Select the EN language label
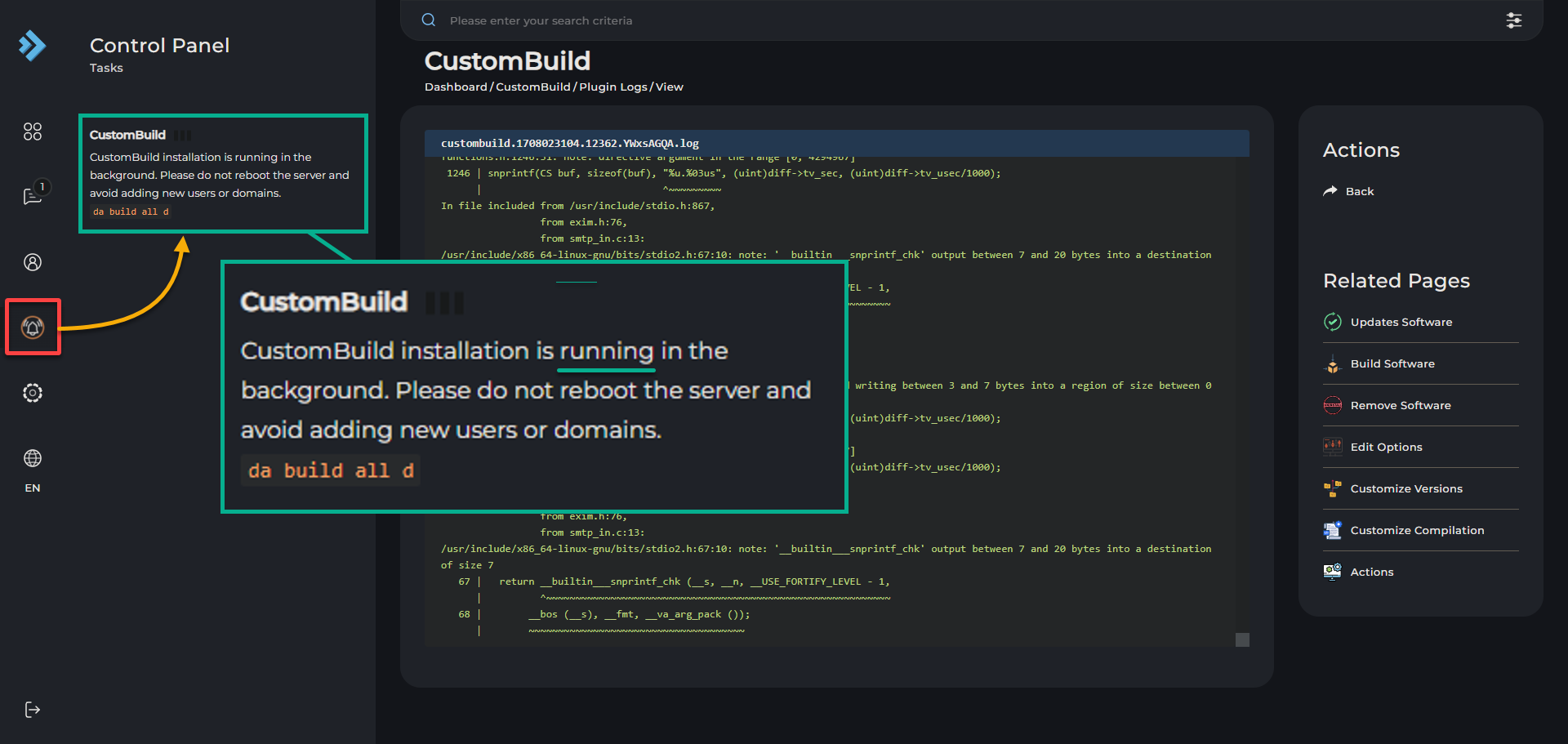Image resolution: width=1568 pixels, height=744 pixels. pos(33,488)
